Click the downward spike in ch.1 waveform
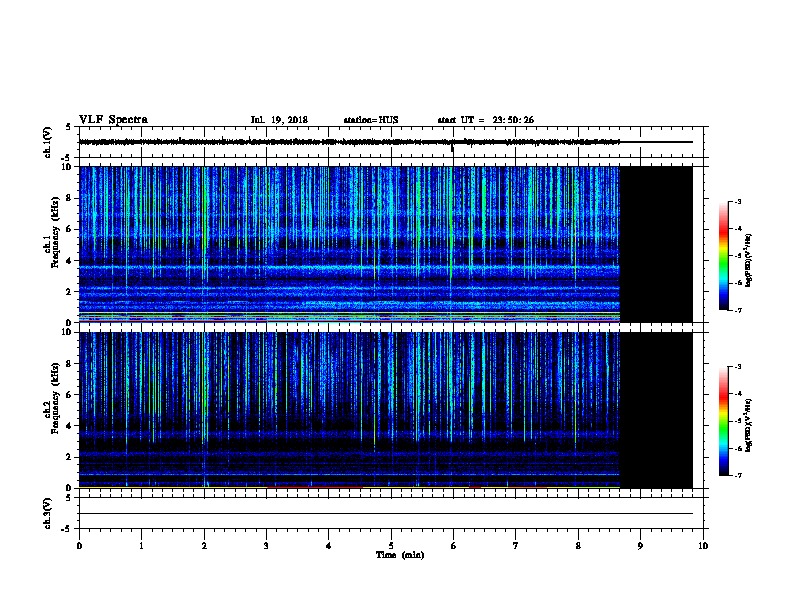 coord(452,148)
